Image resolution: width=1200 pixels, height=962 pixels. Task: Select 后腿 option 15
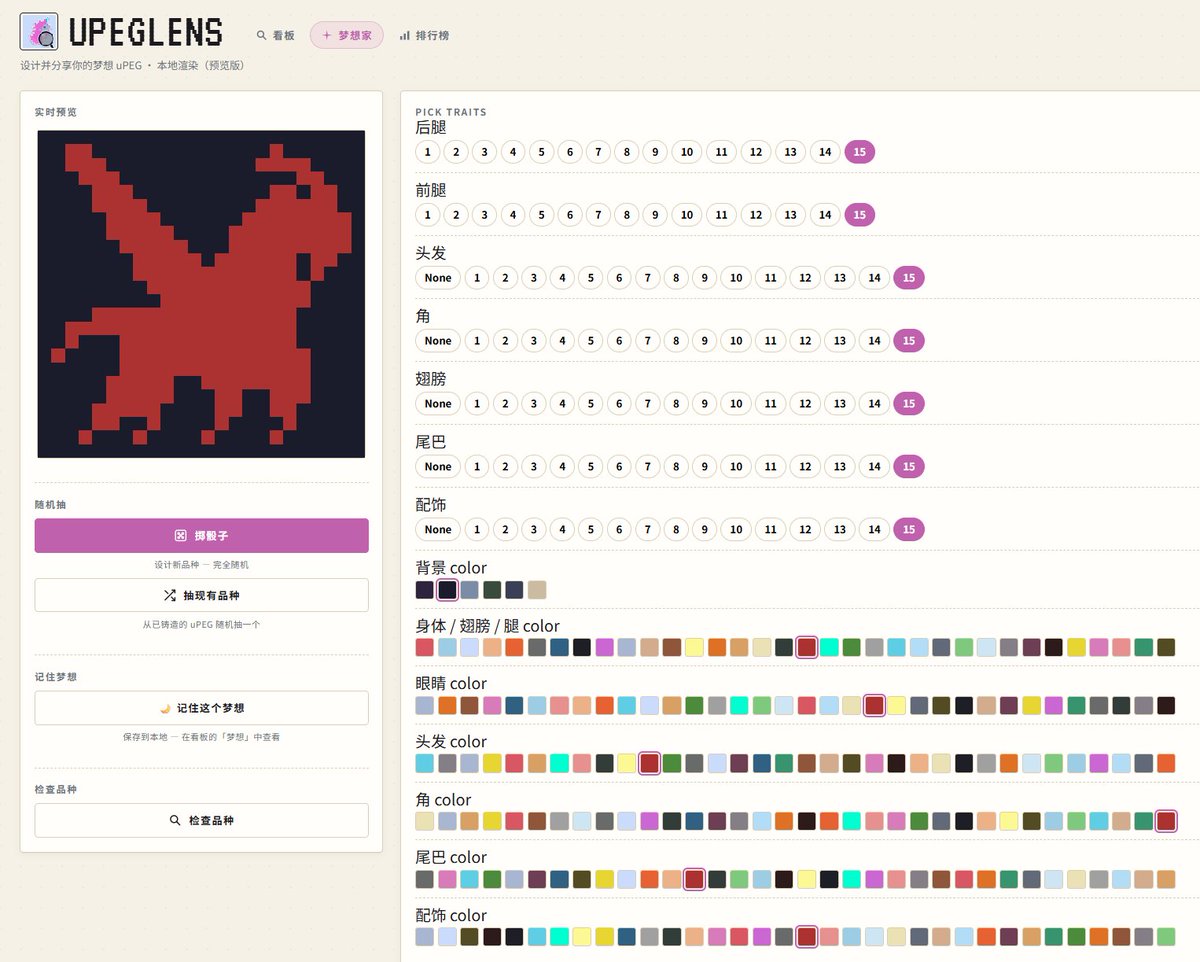coord(860,152)
